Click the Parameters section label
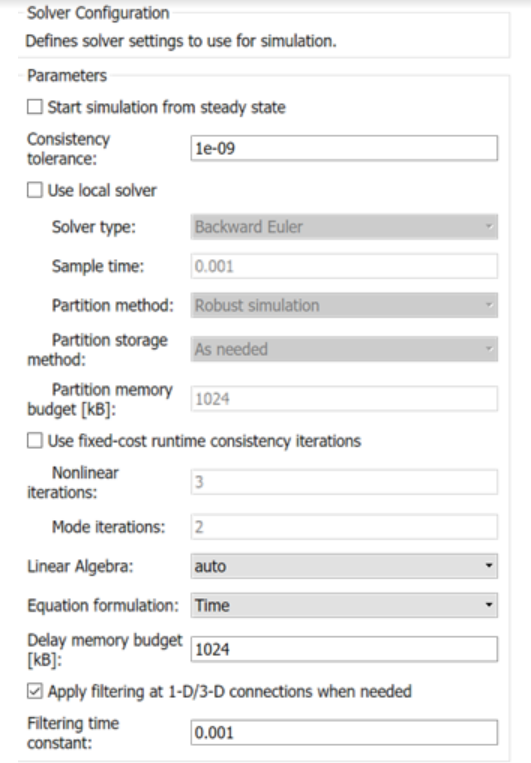Screen dimensions: 531x763 pyautogui.click(x=67, y=76)
